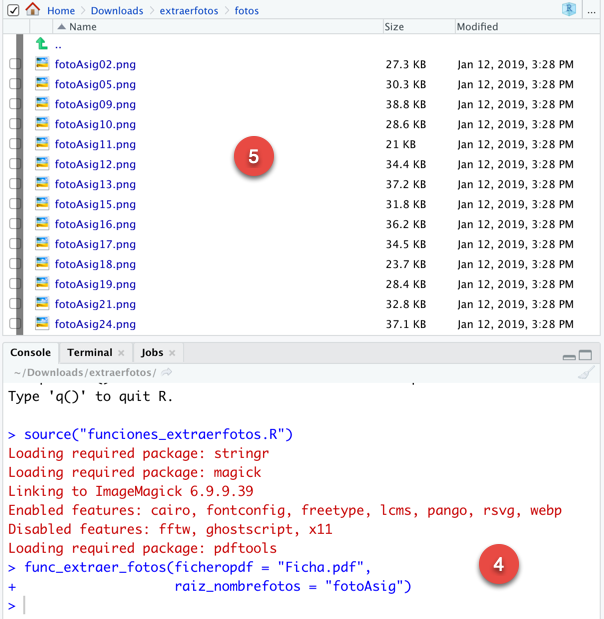Click the Home house icon in breadcrumb
The height and width of the screenshot is (619, 604).
[33, 9]
